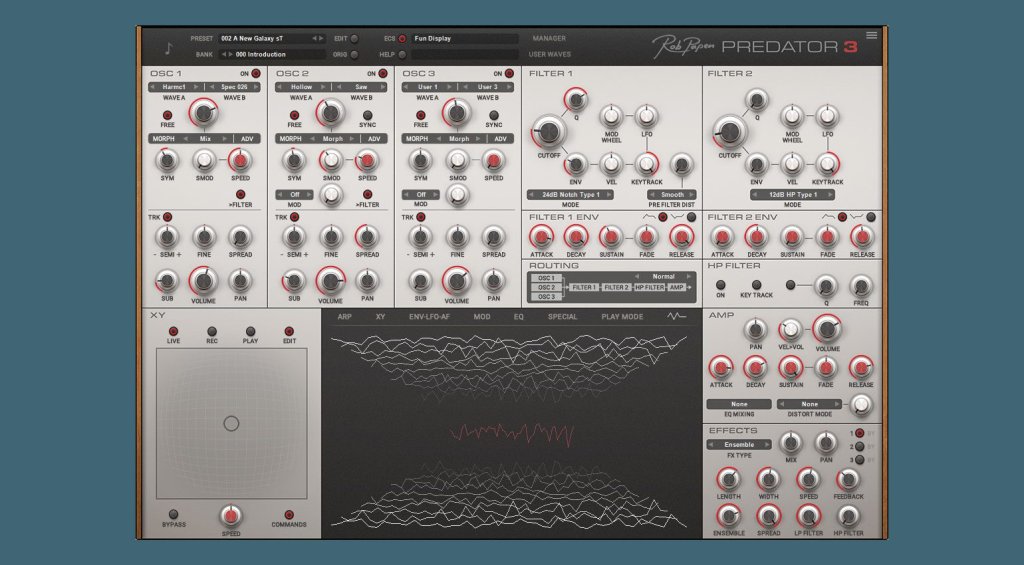Image resolution: width=1024 pixels, height=565 pixels.
Task: Click the HP Filter Freq knob
Action: tap(861, 285)
